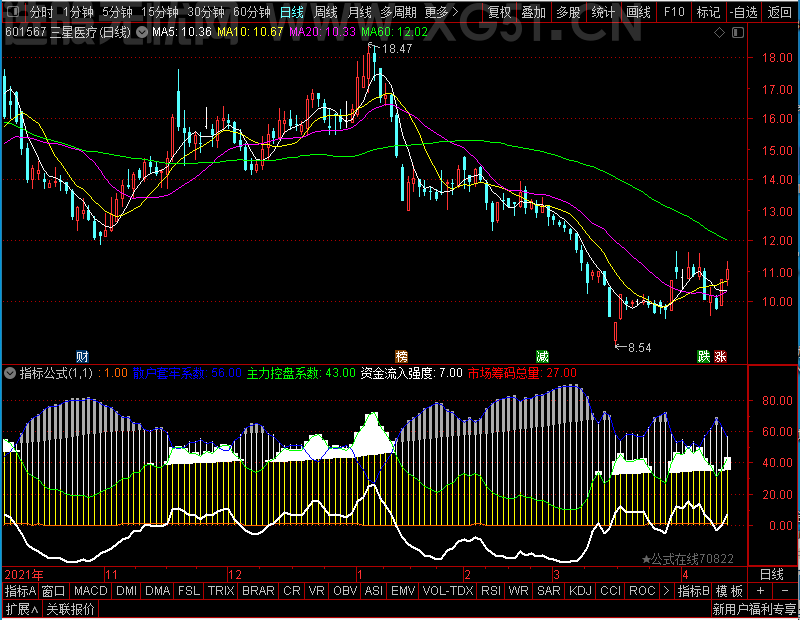Open the 多股 multi-stock view
Image resolution: width=800 pixels, height=620 pixels.
pyautogui.click(x=568, y=12)
